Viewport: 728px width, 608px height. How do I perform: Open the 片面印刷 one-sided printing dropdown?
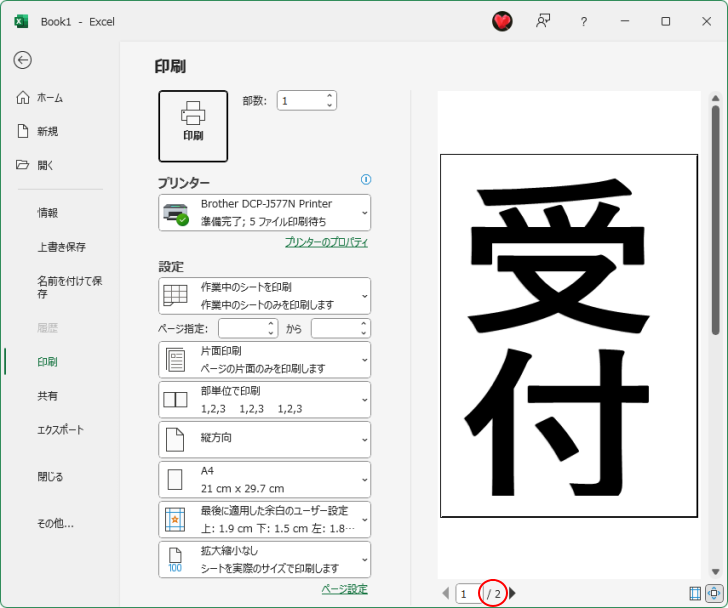264,359
